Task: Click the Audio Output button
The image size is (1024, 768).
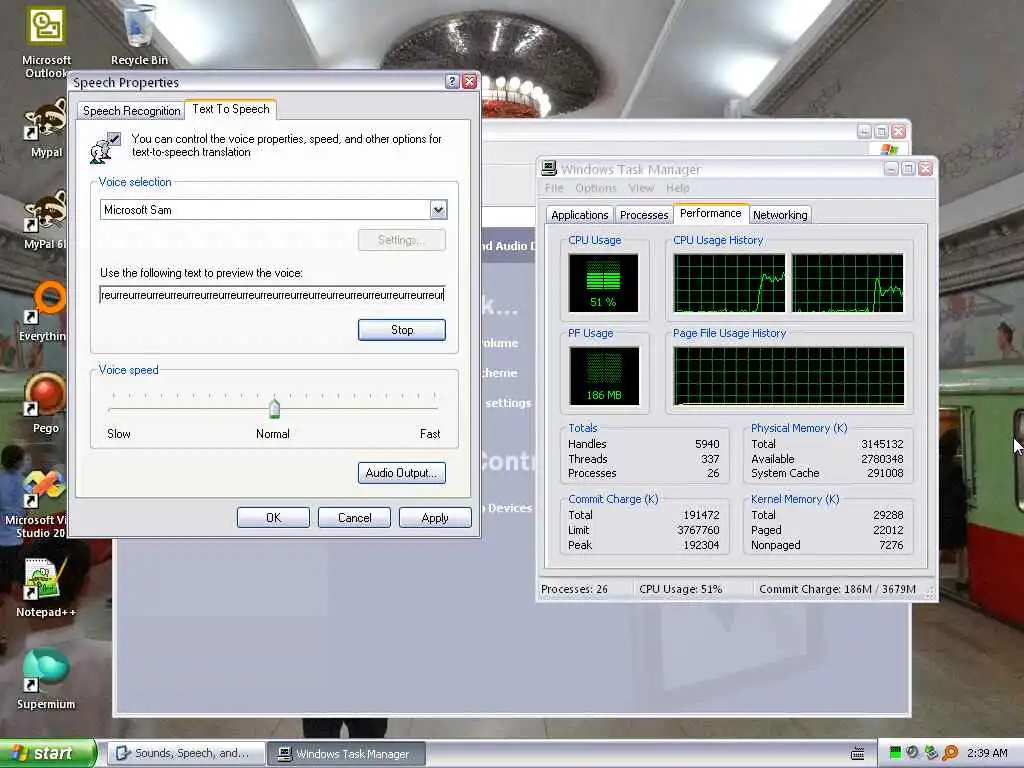Action: click(x=402, y=473)
